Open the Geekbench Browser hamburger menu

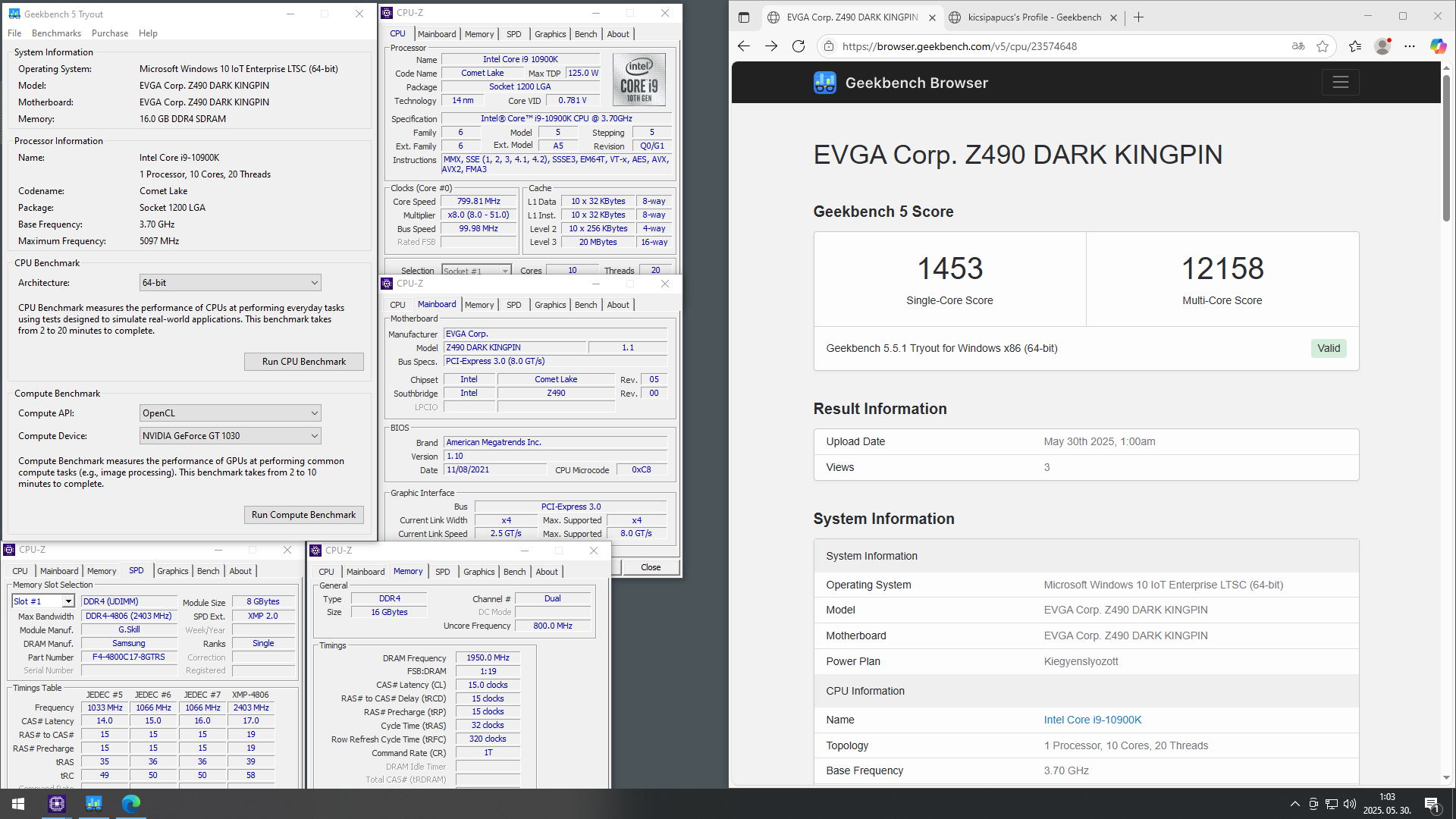coord(1340,83)
